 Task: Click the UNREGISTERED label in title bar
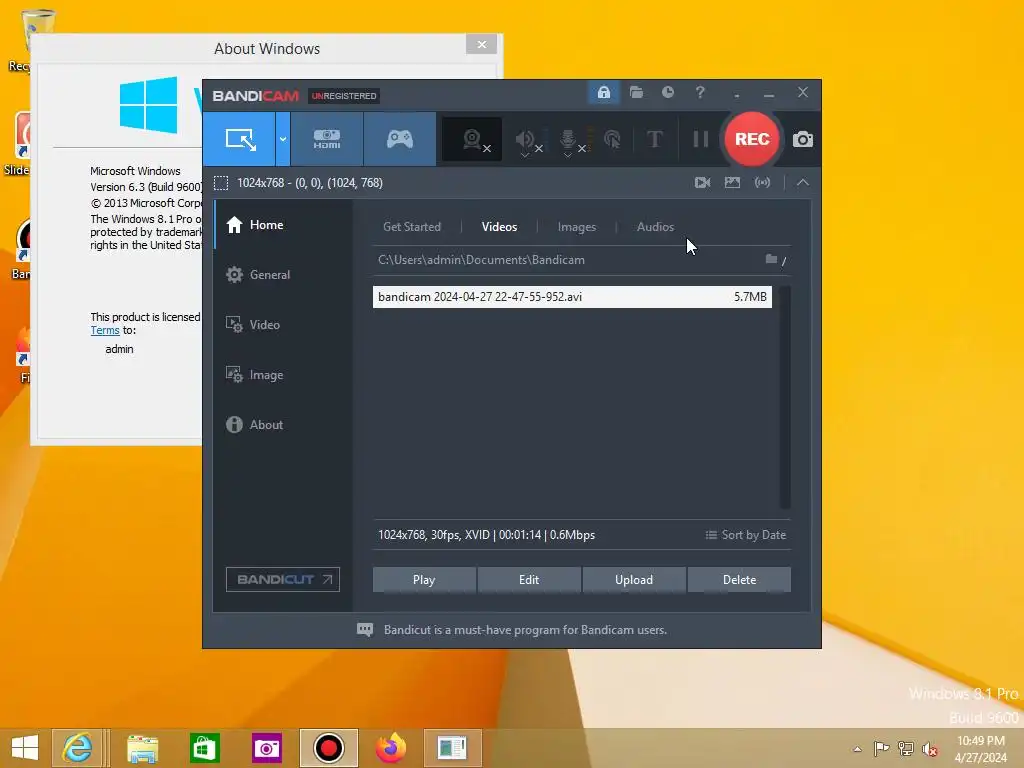pyautogui.click(x=344, y=96)
